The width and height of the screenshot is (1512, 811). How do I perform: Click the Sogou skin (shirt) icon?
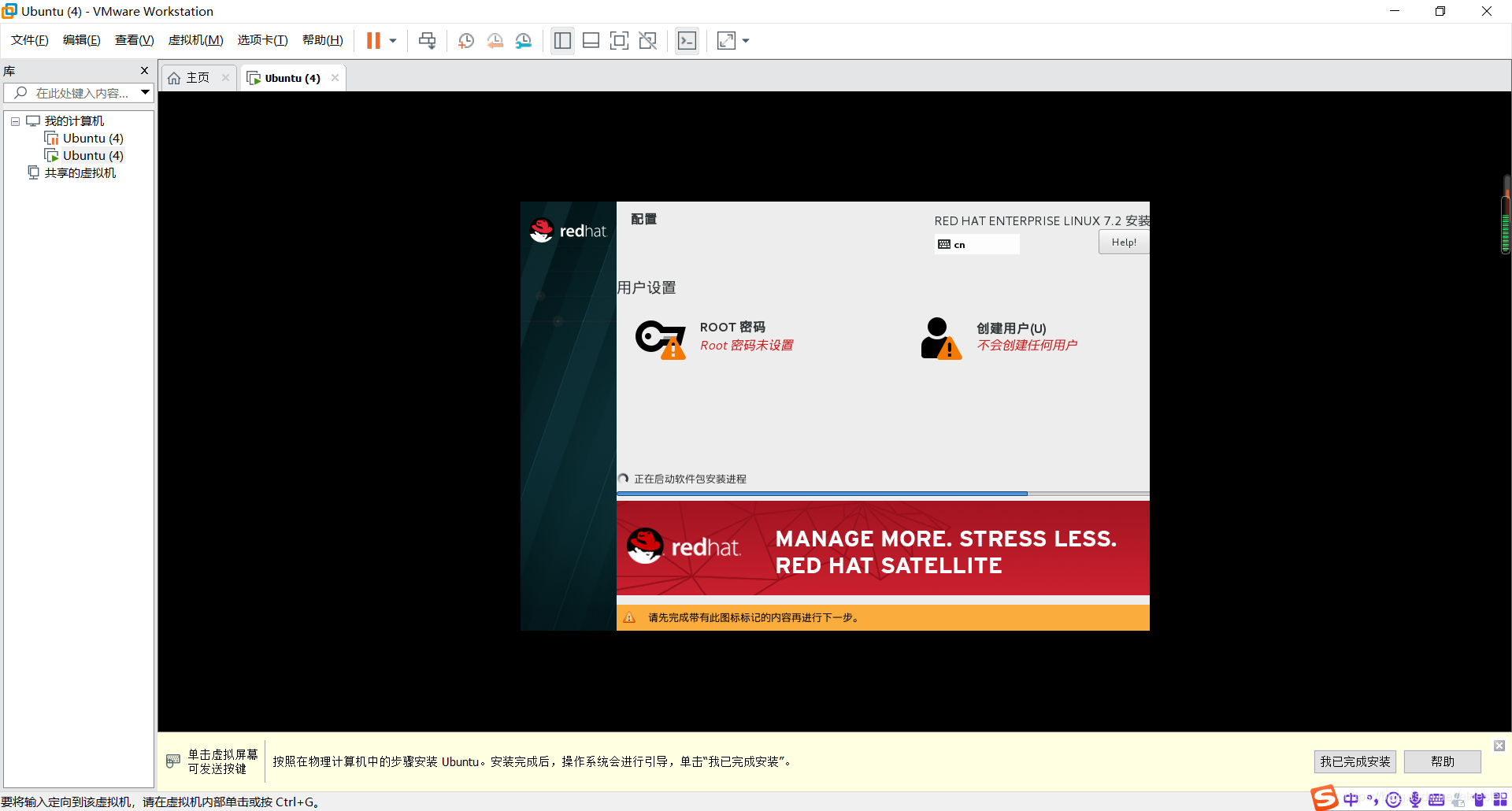(1479, 800)
